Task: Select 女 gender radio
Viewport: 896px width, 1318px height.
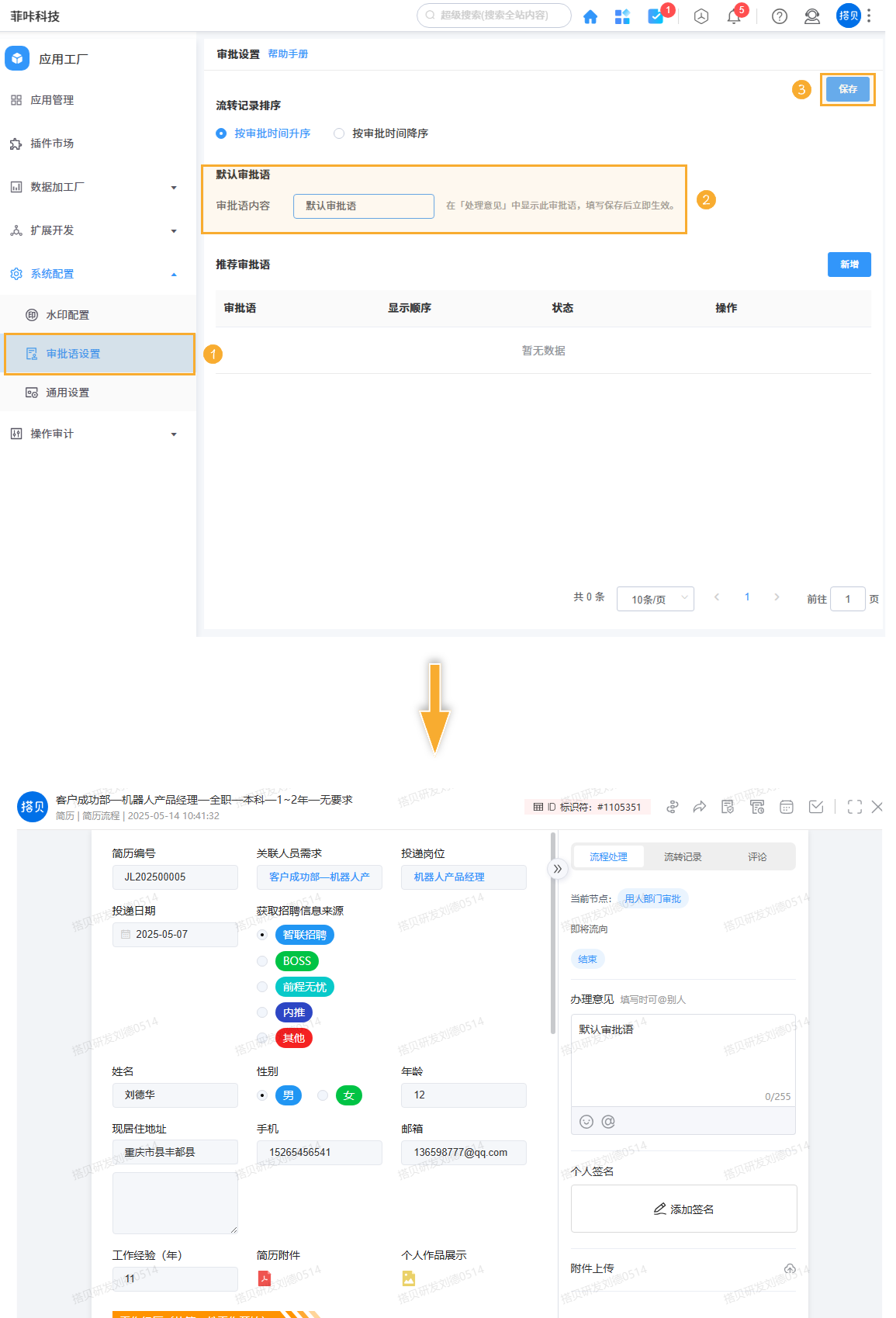Action: (x=323, y=1095)
